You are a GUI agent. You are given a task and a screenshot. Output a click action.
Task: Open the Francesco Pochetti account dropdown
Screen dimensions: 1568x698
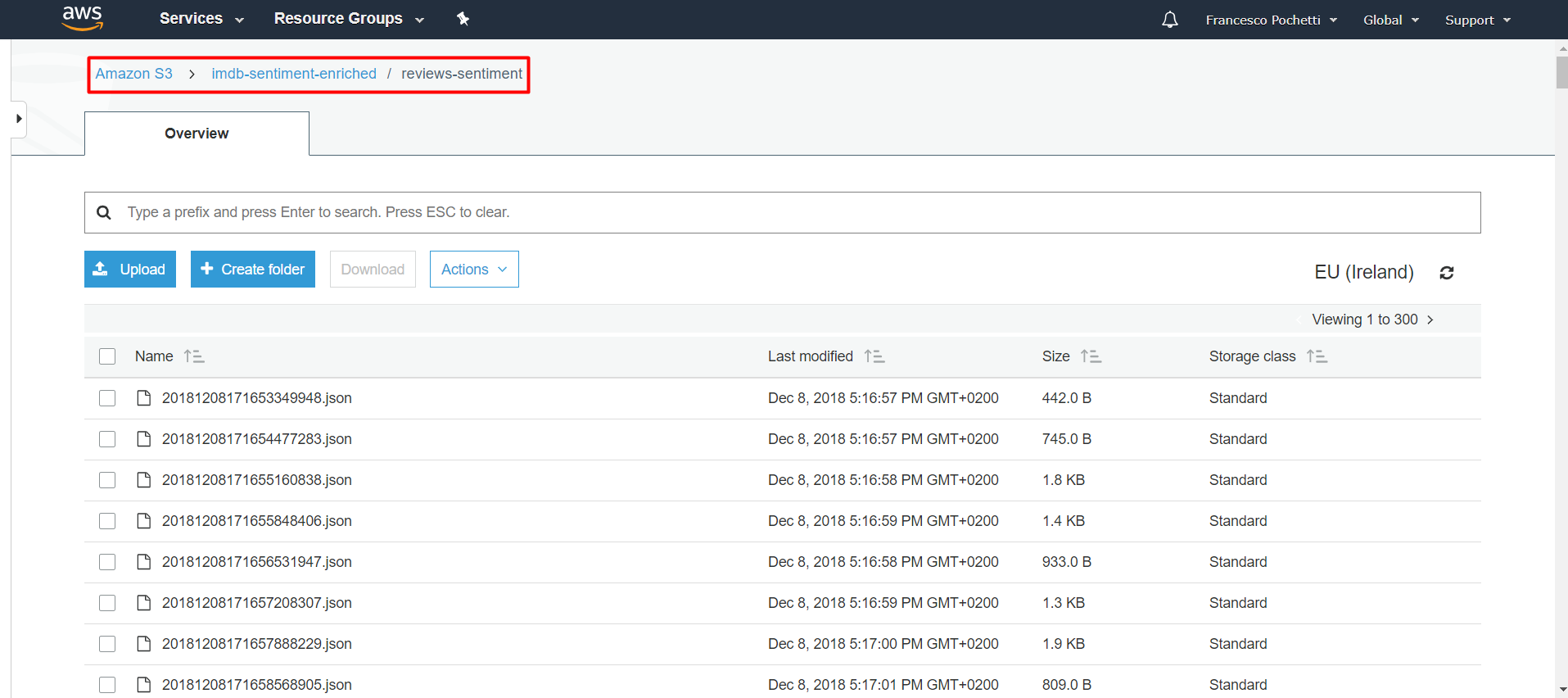click(1271, 20)
